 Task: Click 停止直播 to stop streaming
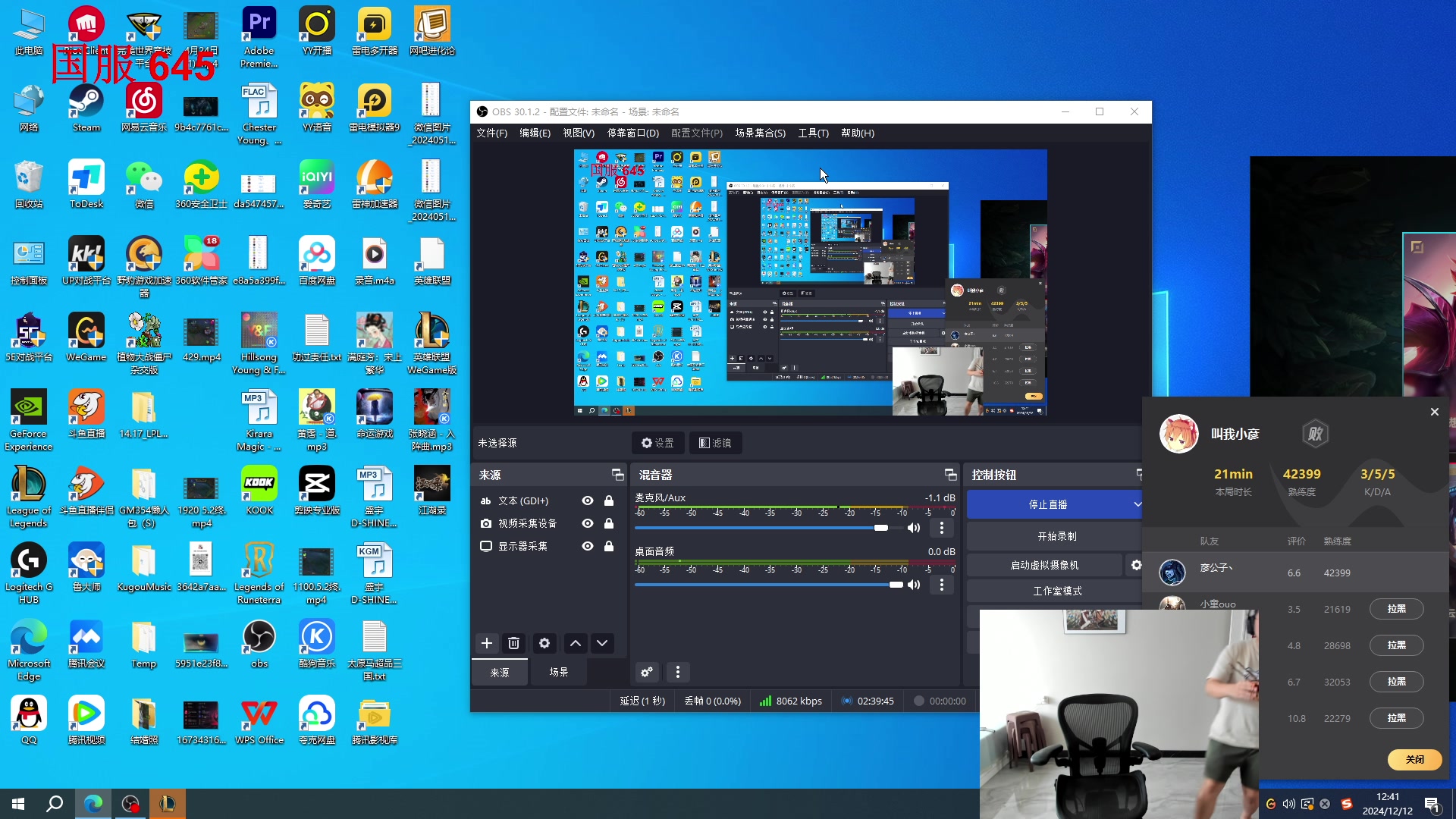click(1048, 504)
